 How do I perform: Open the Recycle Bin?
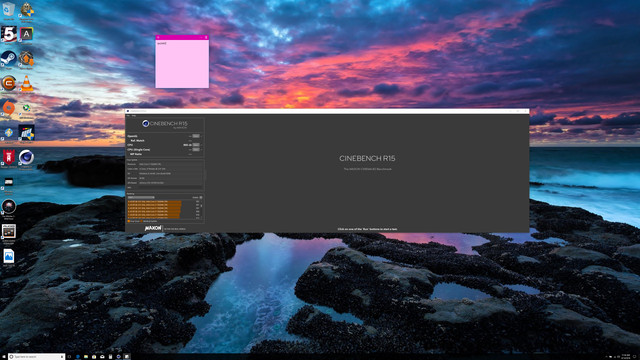click(8, 10)
